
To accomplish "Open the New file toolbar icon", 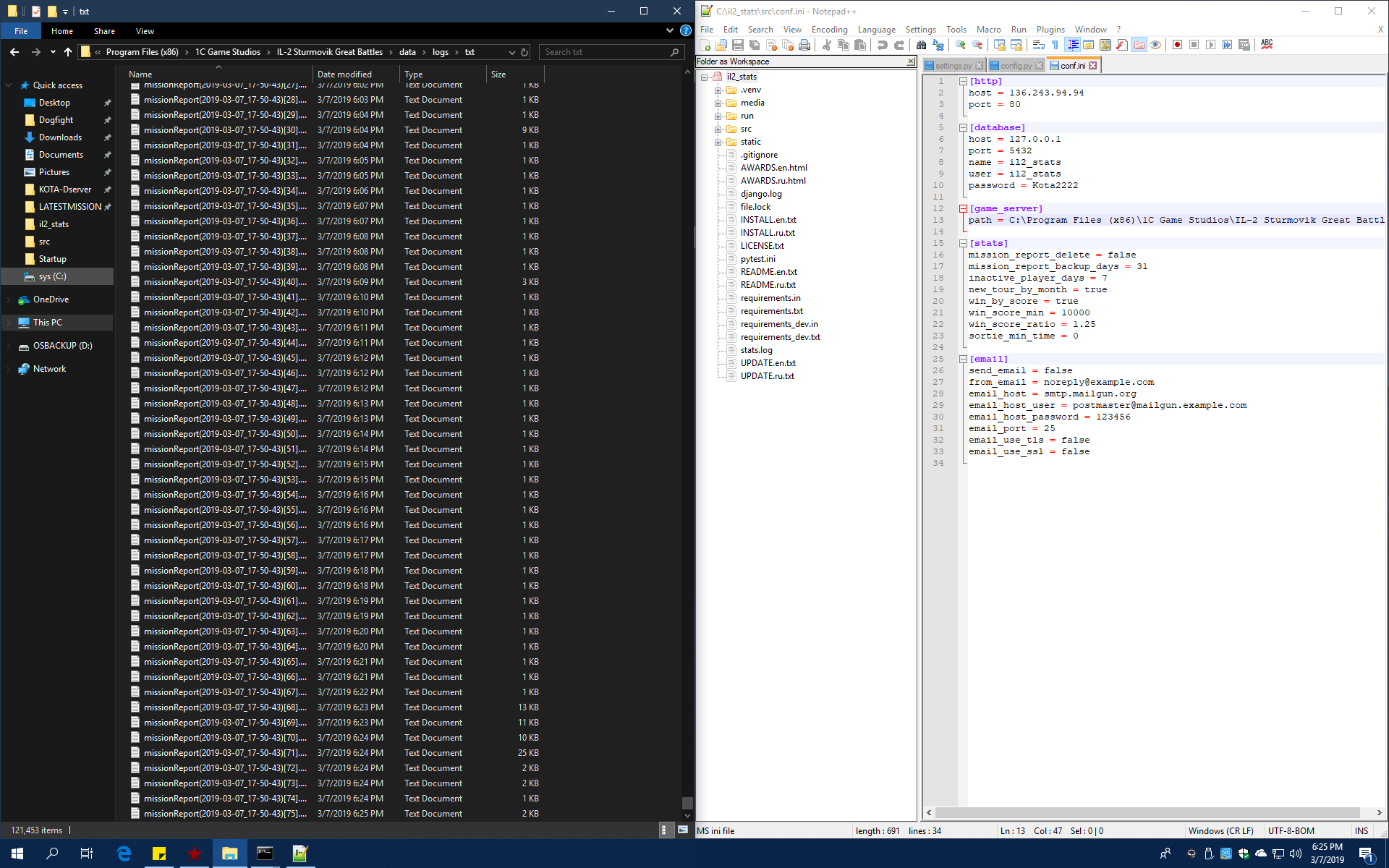I will click(x=705, y=45).
